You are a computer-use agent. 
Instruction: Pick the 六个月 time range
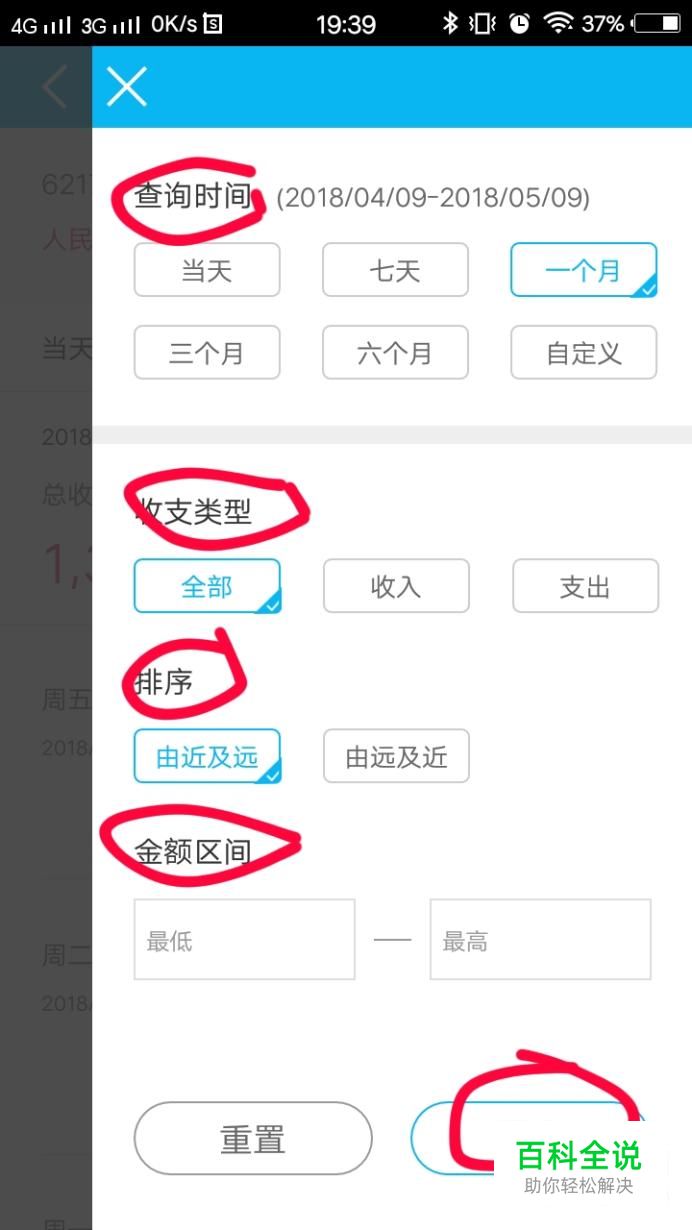pos(395,352)
